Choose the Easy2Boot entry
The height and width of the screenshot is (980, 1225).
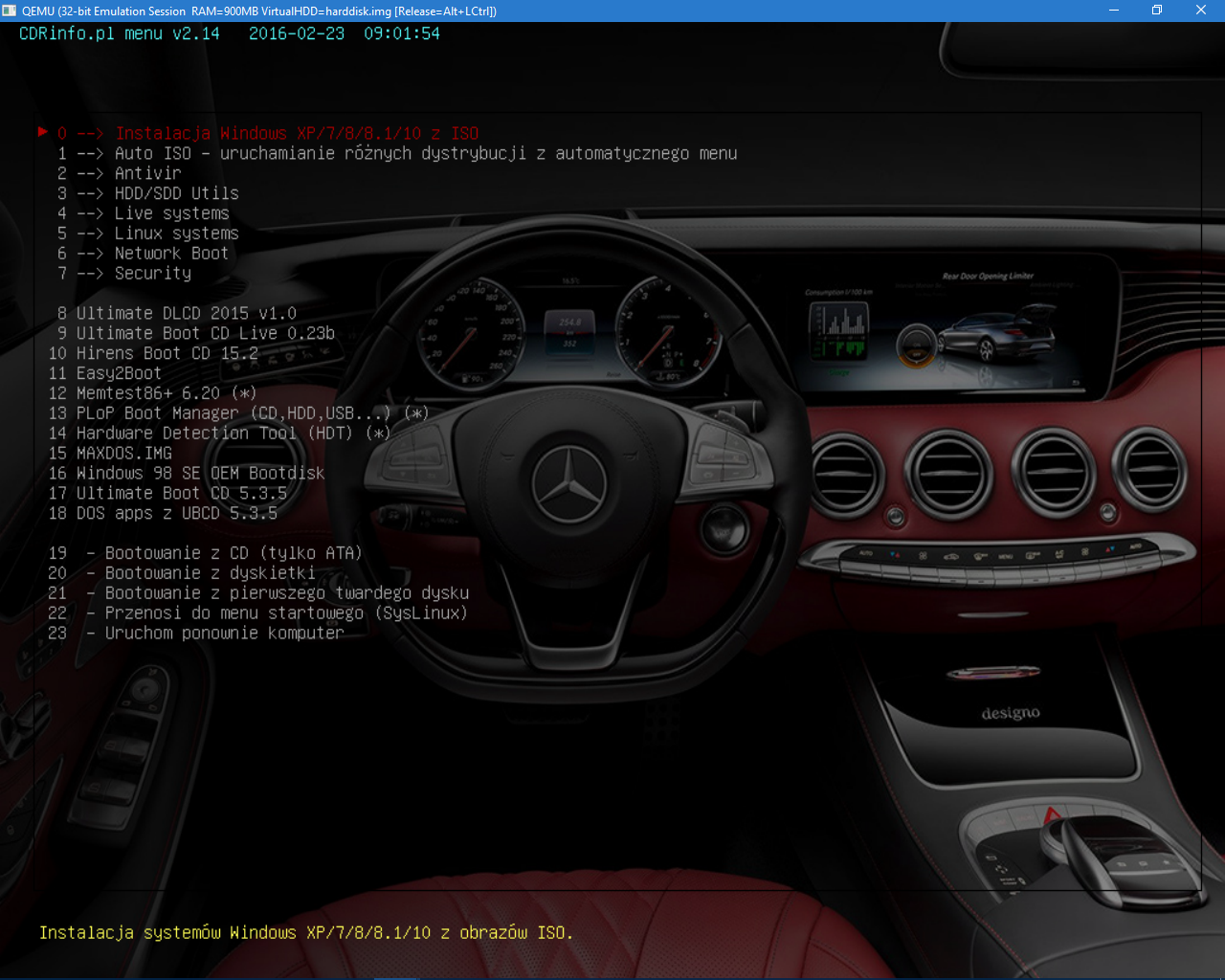click(105, 374)
